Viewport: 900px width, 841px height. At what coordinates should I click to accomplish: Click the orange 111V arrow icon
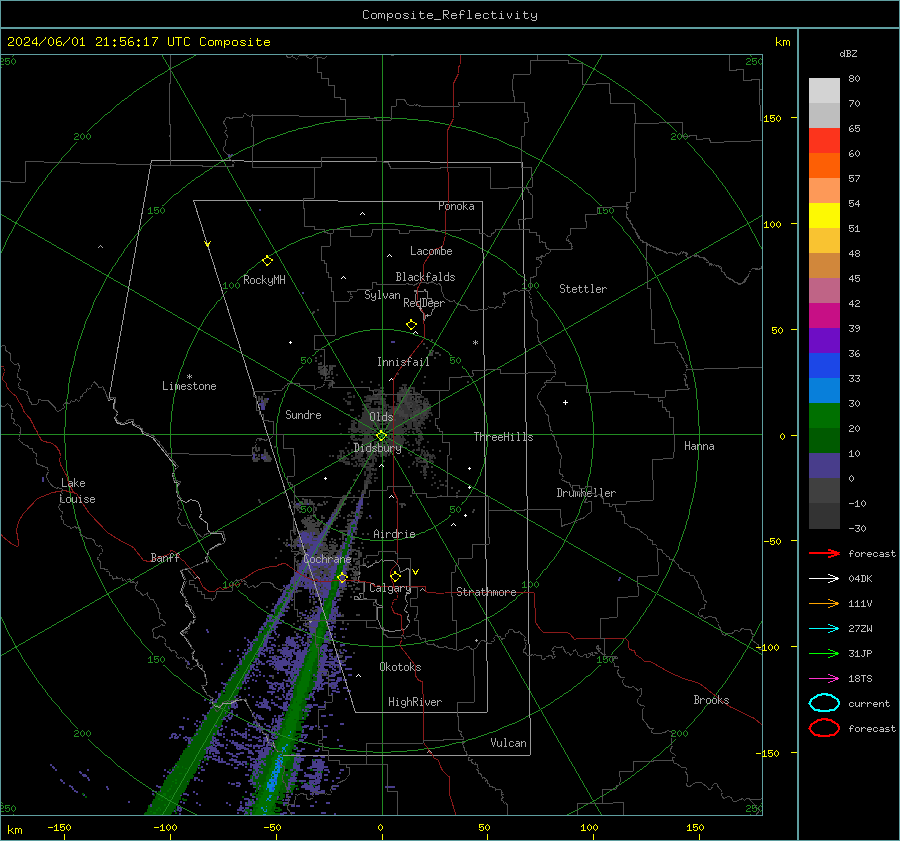[824, 603]
